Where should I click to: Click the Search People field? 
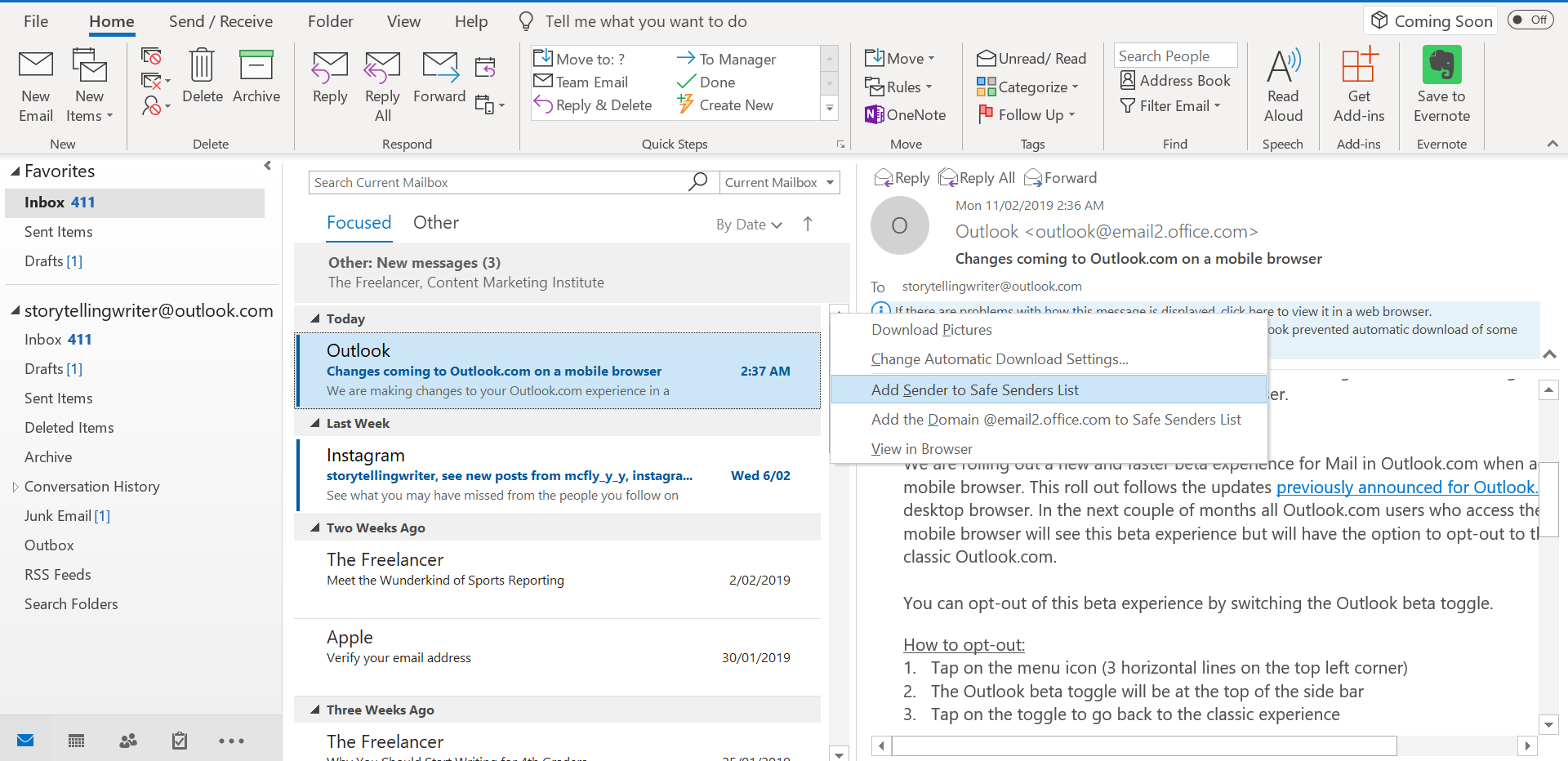pyautogui.click(x=1175, y=56)
